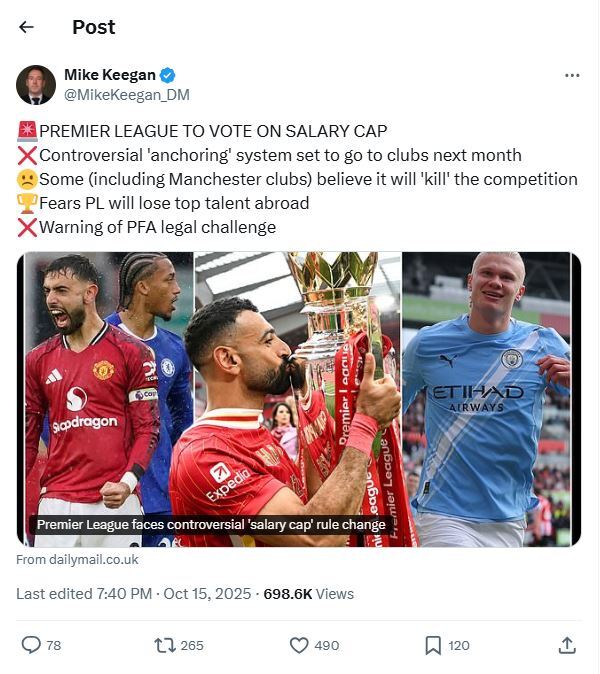Click Mike Keegan's profile avatar
The width and height of the screenshot is (600, 674).
pyautogui.click(x=36, y=85)
